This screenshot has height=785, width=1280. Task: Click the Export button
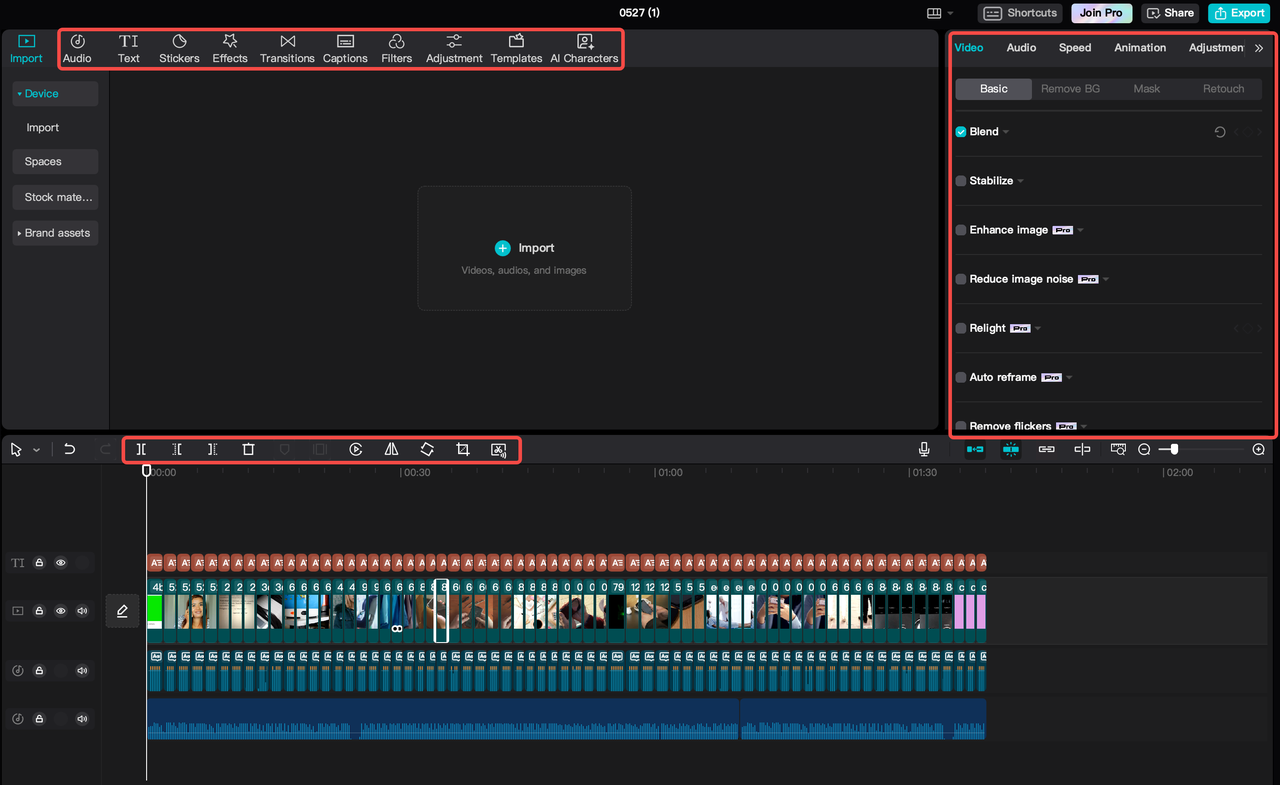point(1238,13)
